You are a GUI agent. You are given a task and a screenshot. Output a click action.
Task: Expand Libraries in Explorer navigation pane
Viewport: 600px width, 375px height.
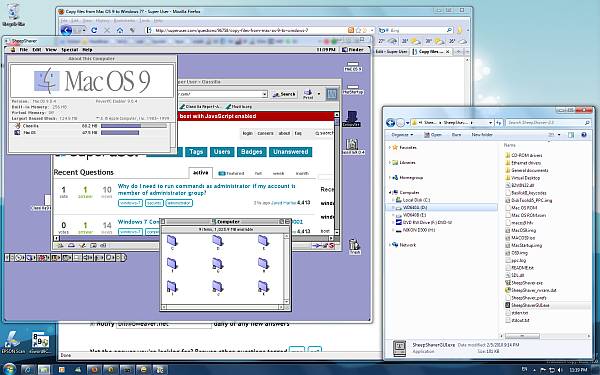tap(390, 163)
